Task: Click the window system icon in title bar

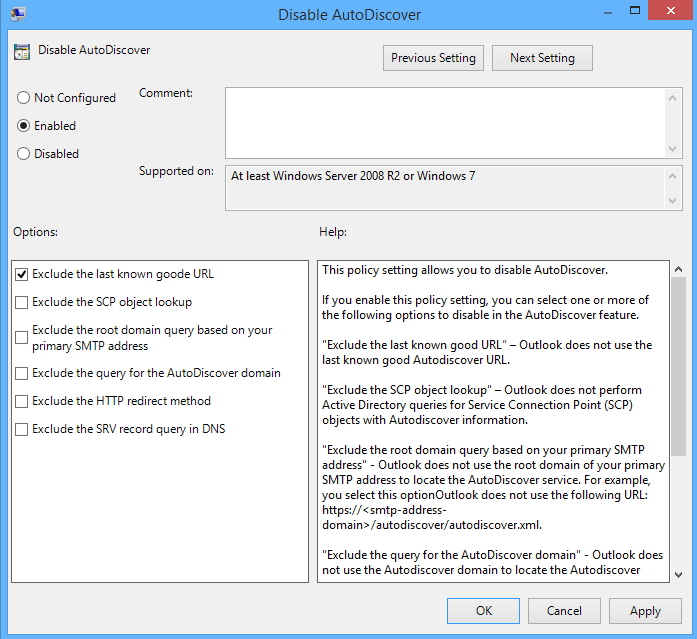Action: 18,14
